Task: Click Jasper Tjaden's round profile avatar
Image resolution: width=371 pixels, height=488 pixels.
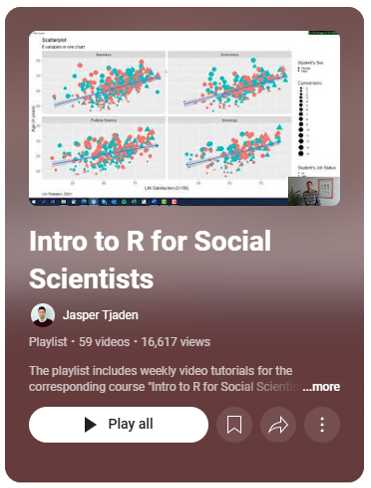Action: point(43,315)
